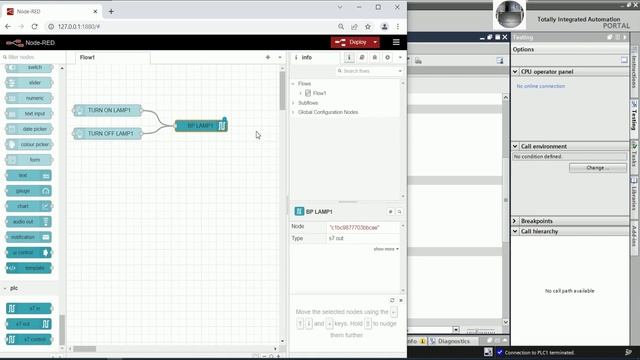Viewport: 640px width, 360px height.
Task: Click the Change button in Call environment
Action: 598,168
